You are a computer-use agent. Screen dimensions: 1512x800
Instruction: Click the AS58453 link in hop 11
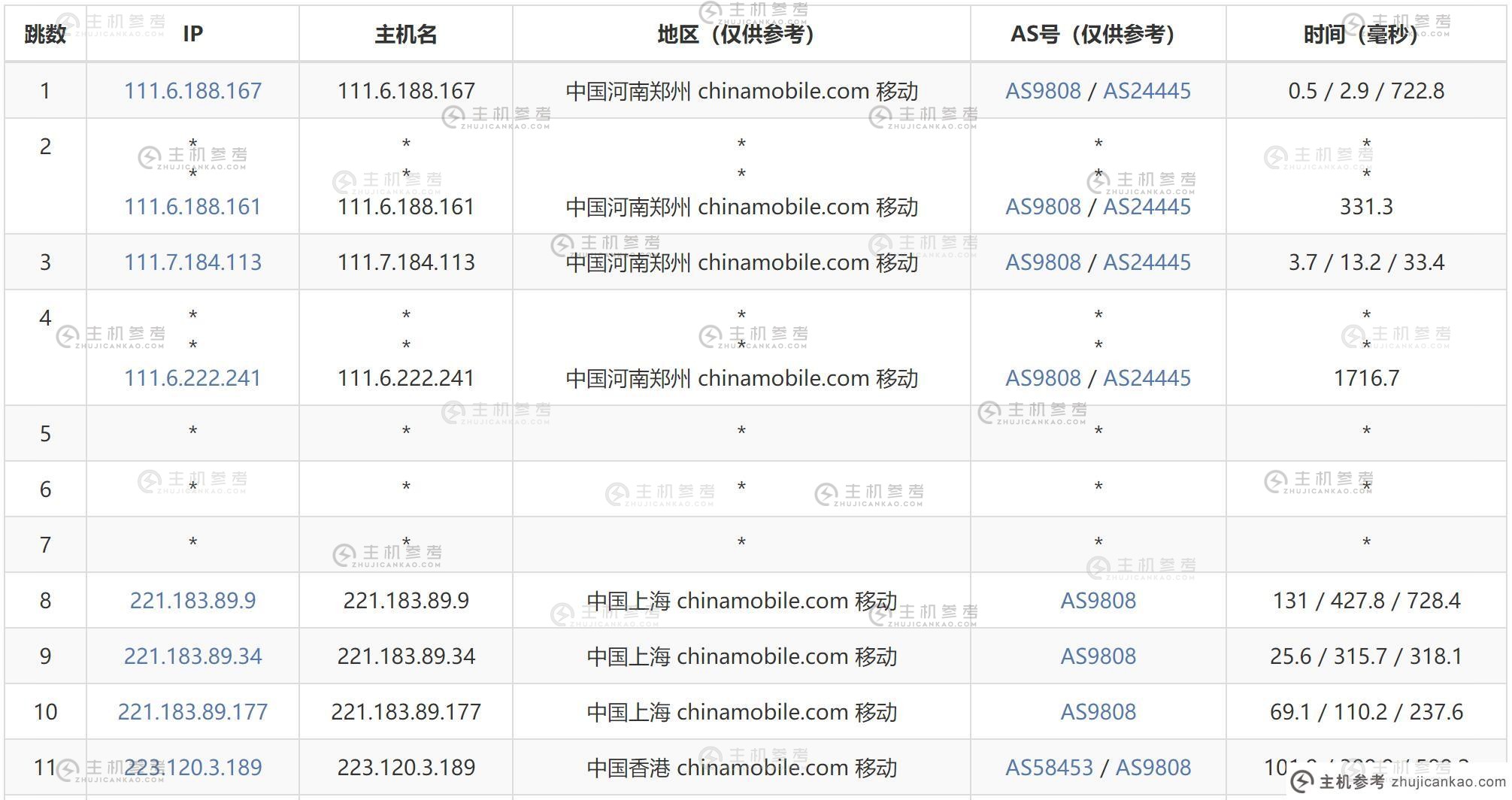[x=1049, y=768]
